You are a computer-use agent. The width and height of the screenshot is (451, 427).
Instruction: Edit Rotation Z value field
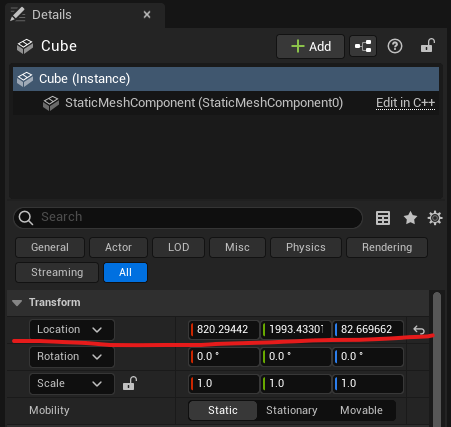coord(368,357)
